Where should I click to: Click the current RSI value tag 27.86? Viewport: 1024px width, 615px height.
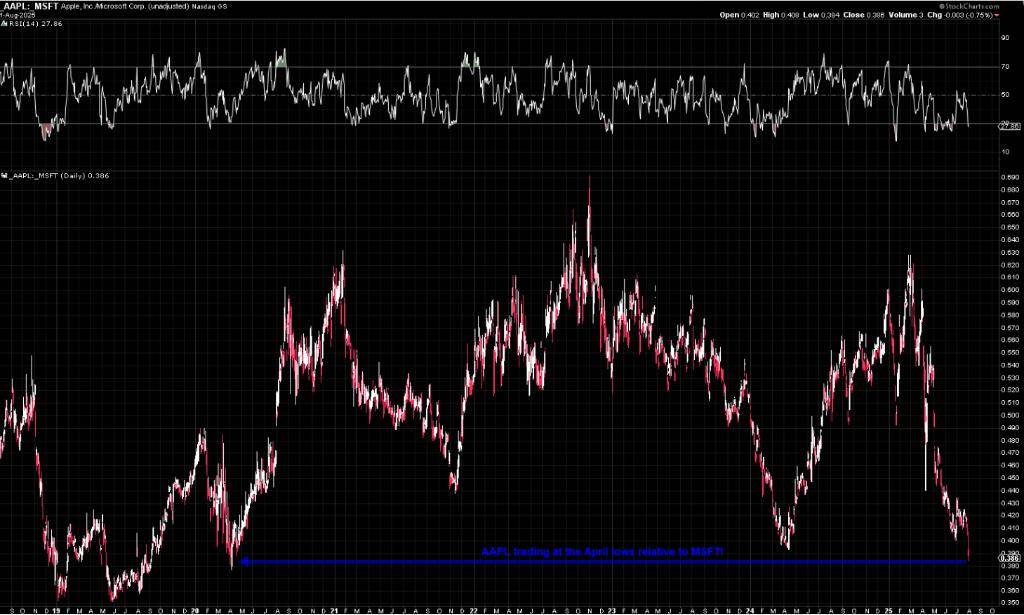[1008, 125]
